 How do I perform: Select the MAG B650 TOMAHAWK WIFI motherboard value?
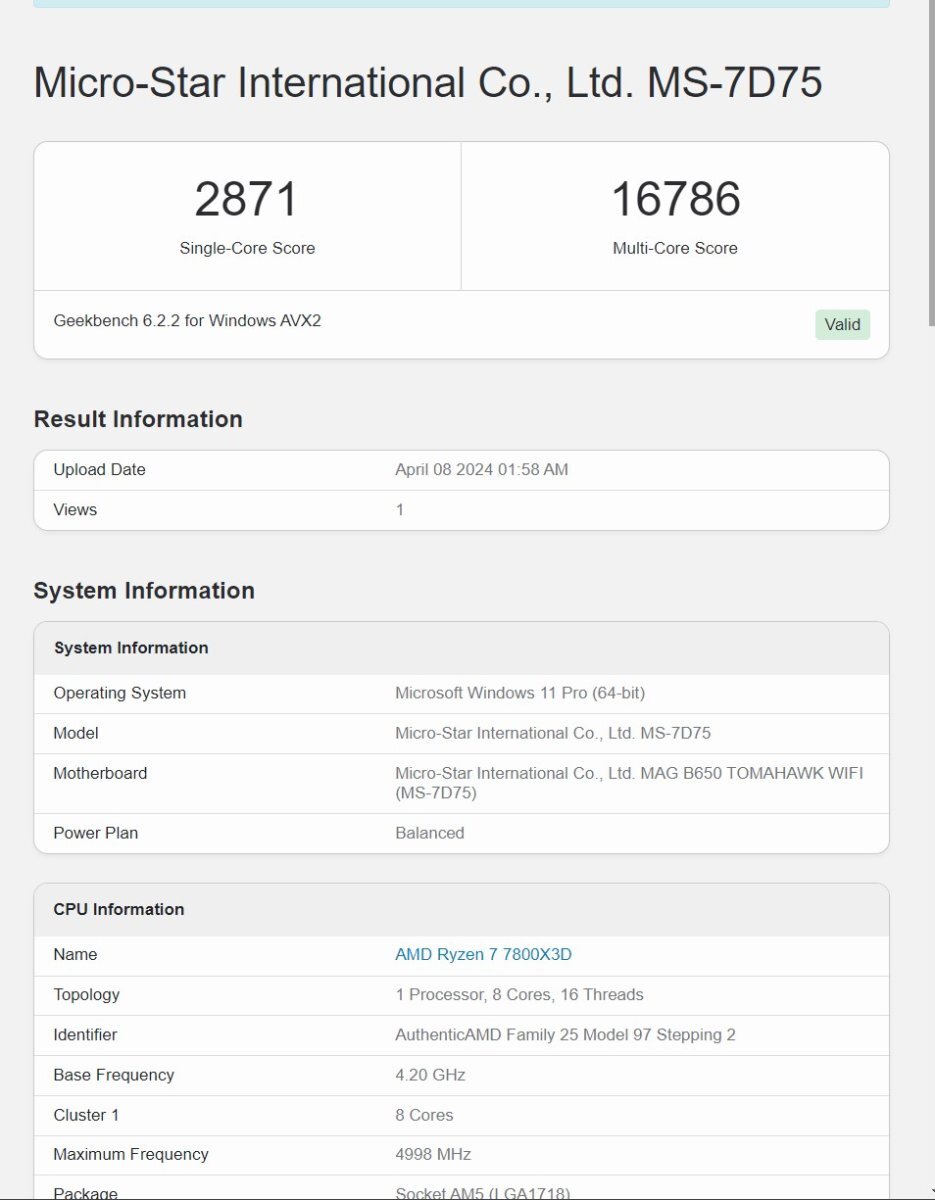[629, 783]
